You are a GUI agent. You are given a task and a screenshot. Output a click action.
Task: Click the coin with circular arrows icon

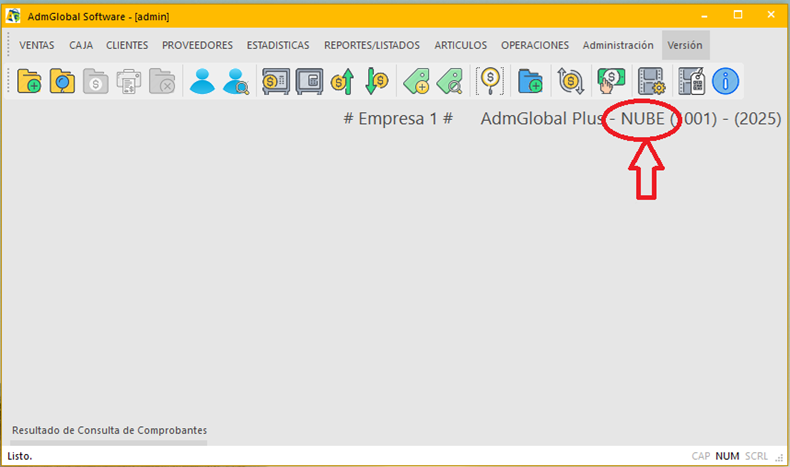point(570,81)
